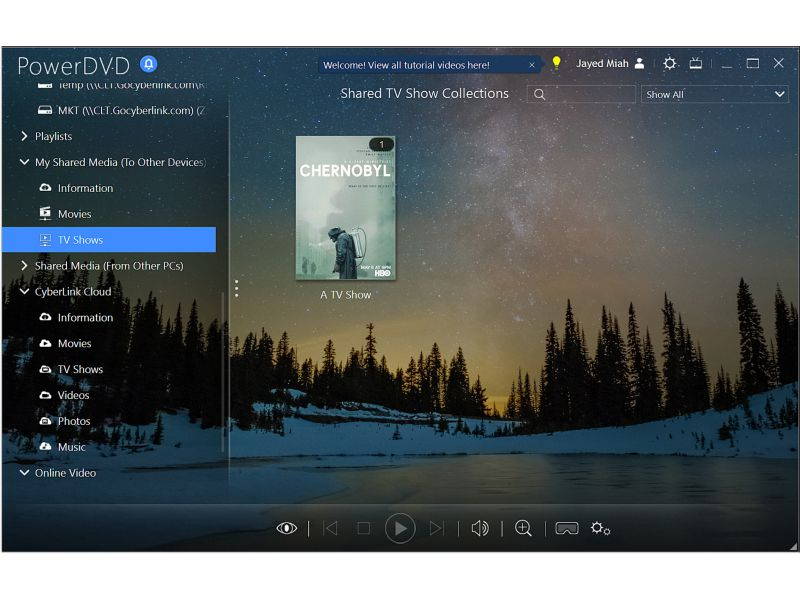Switch to TV Mode using the TV icon
Image resolution: width=800 pixels, height=600 pixels.
(x=695, y=63)
